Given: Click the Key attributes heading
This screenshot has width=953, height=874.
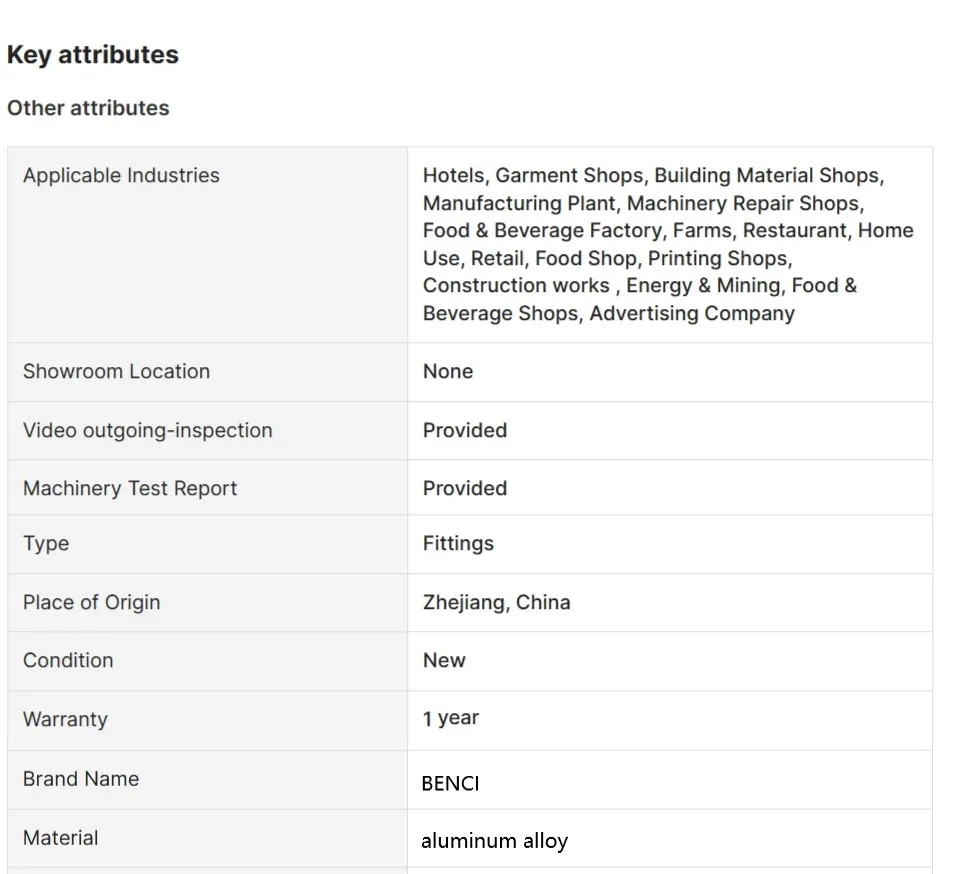Looking at the screenshot, I should (x=93, y=55).
